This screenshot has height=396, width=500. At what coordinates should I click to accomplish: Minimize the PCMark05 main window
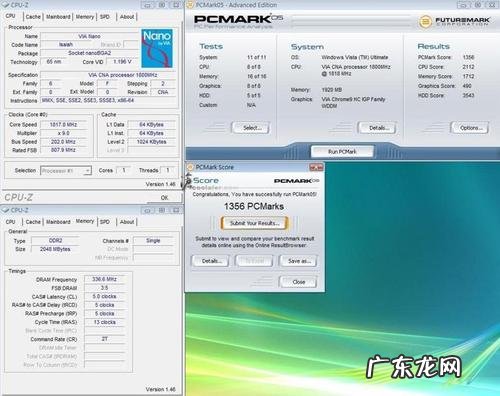pyautogui.click(x=463, y=5)
